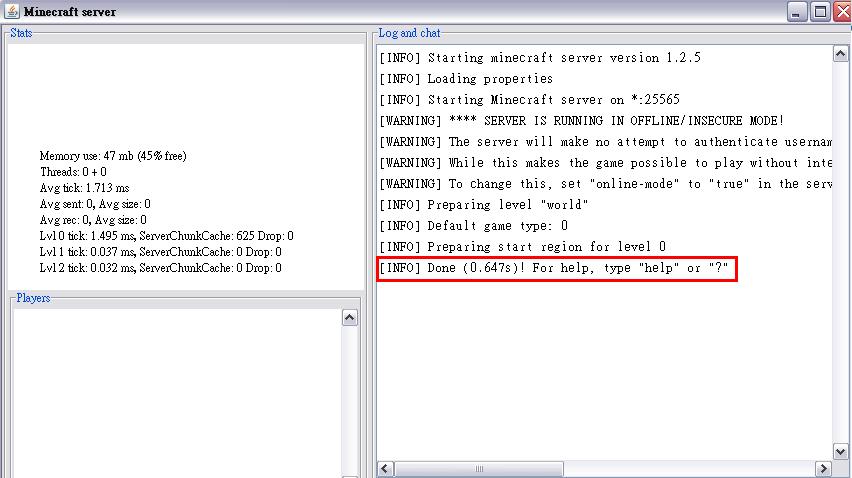852x478 pixels.
Task: Click the Java icon in the title bar
Action: click(10, 12)
